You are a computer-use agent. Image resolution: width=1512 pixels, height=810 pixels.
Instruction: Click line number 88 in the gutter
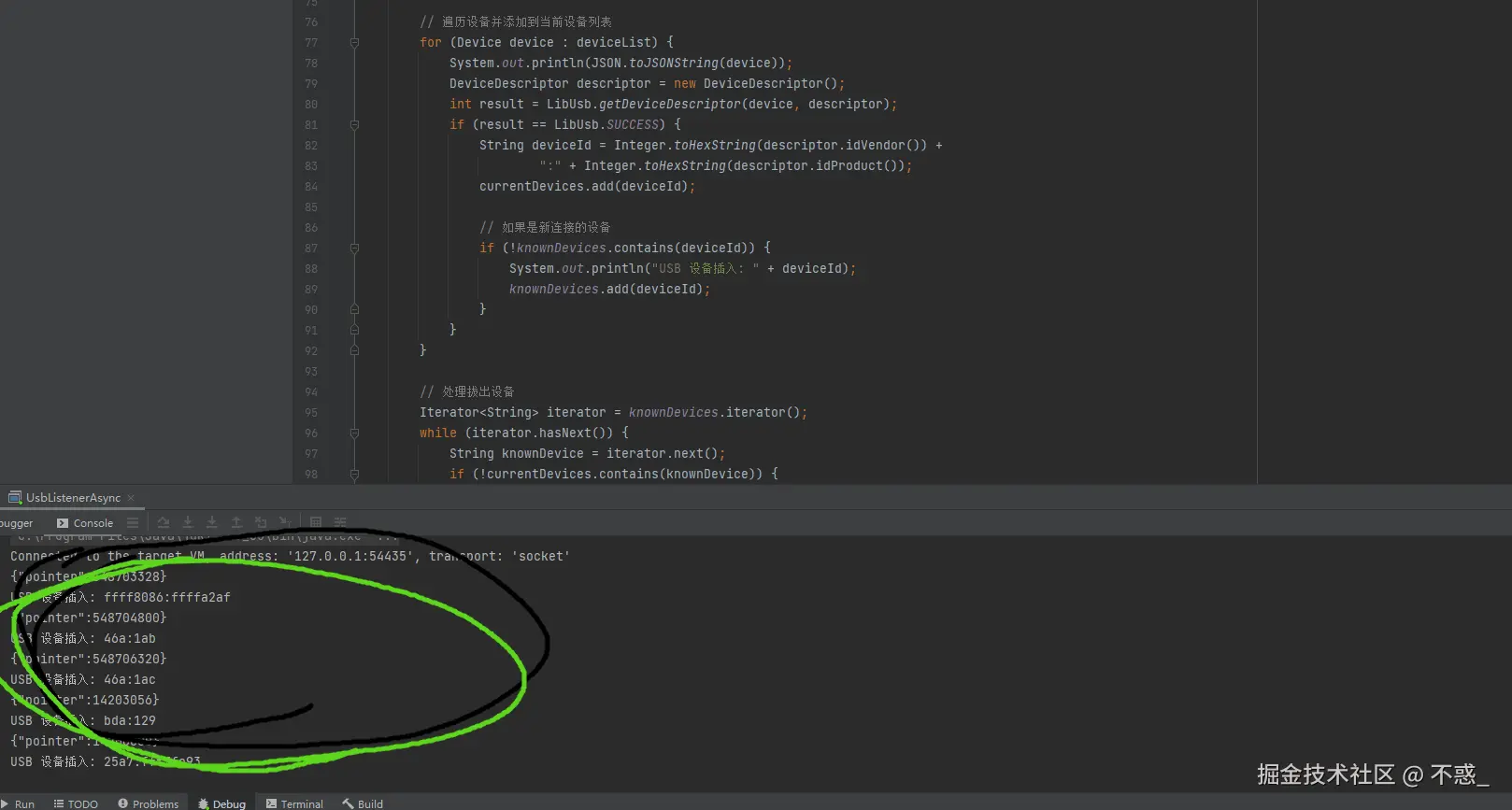[311, 269]
